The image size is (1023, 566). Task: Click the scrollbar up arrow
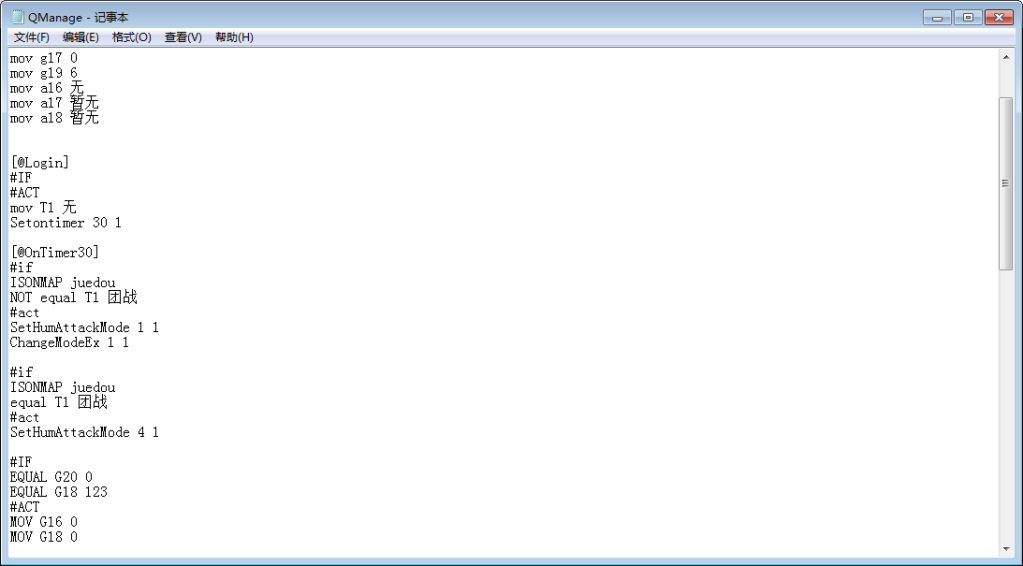[1005, 57]
